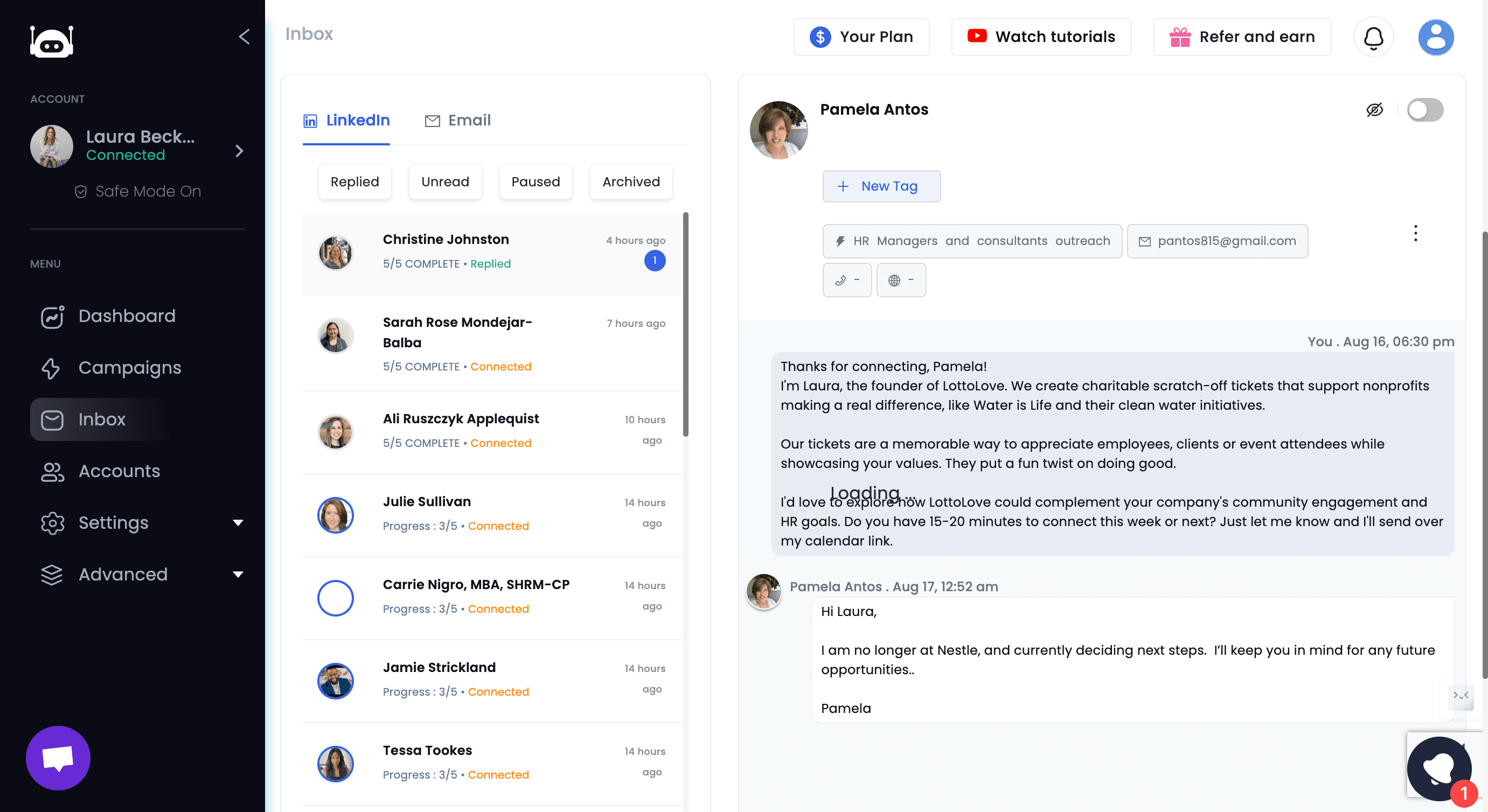
Task: Click the Watch tutorials button
Action: coord(1041,37)
